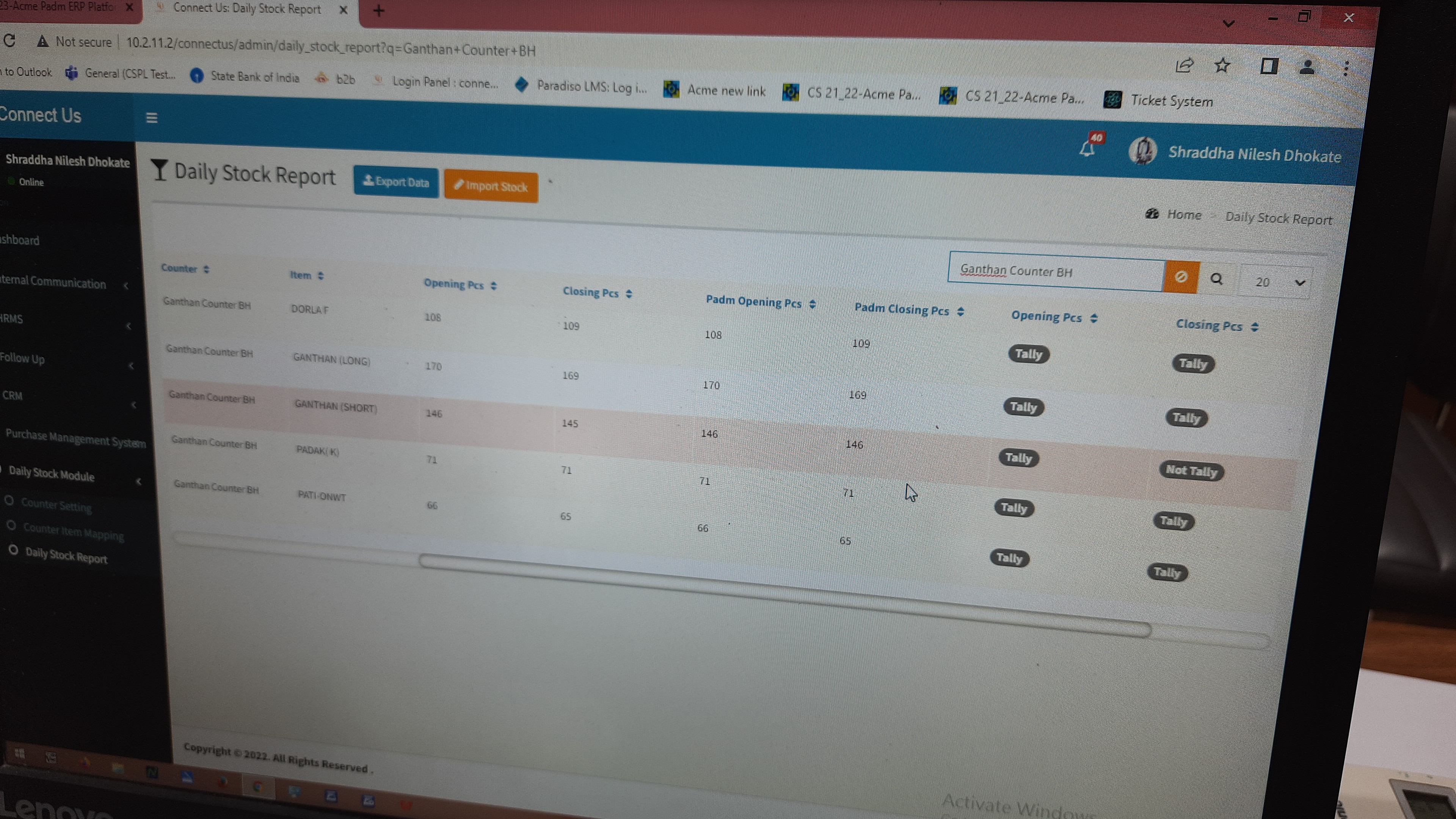The width and height of the screenshot is (1456, 819).
Task: Open Purchase Management System menu
Action: tap(75, 438)
